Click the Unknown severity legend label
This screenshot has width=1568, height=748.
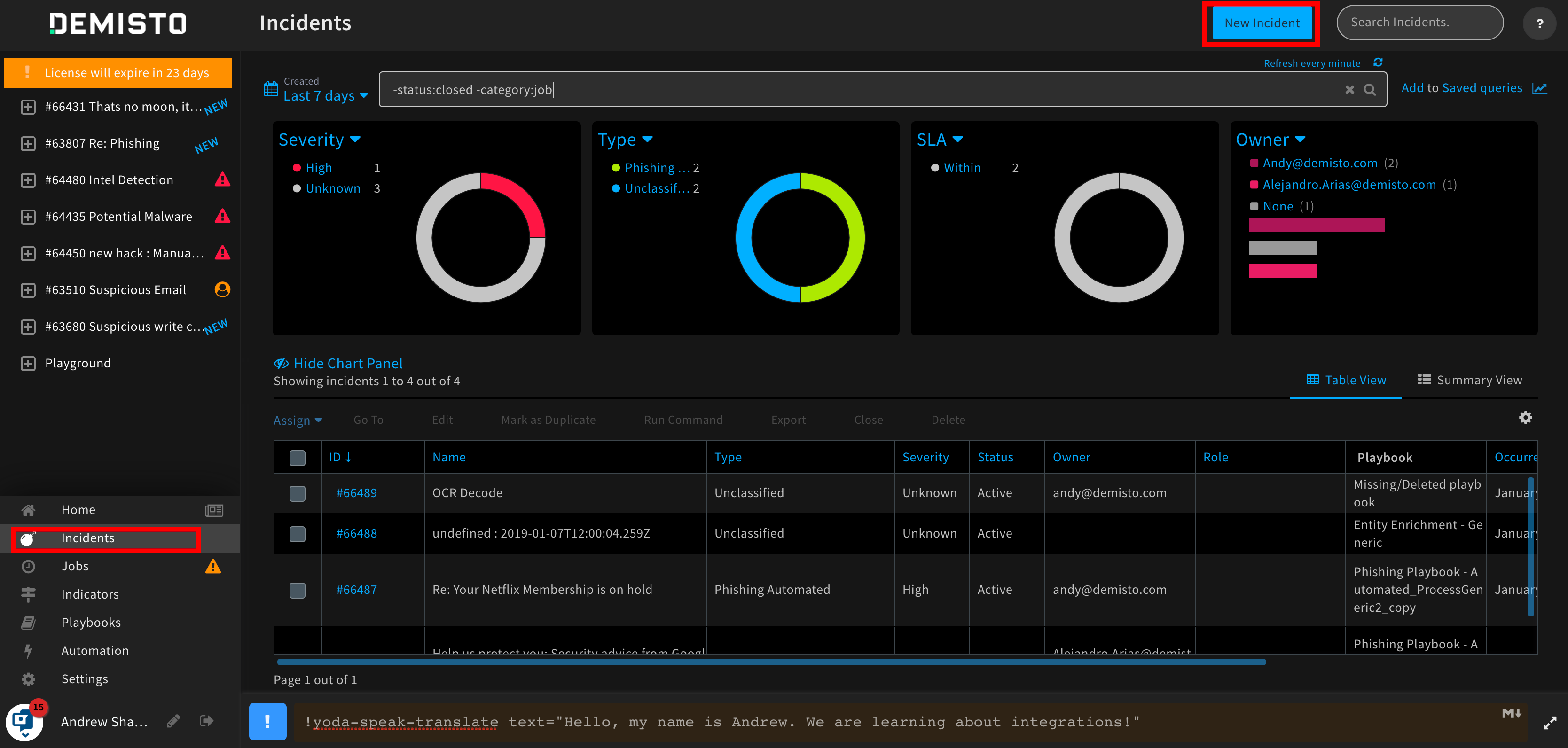[x=333, y=189]
